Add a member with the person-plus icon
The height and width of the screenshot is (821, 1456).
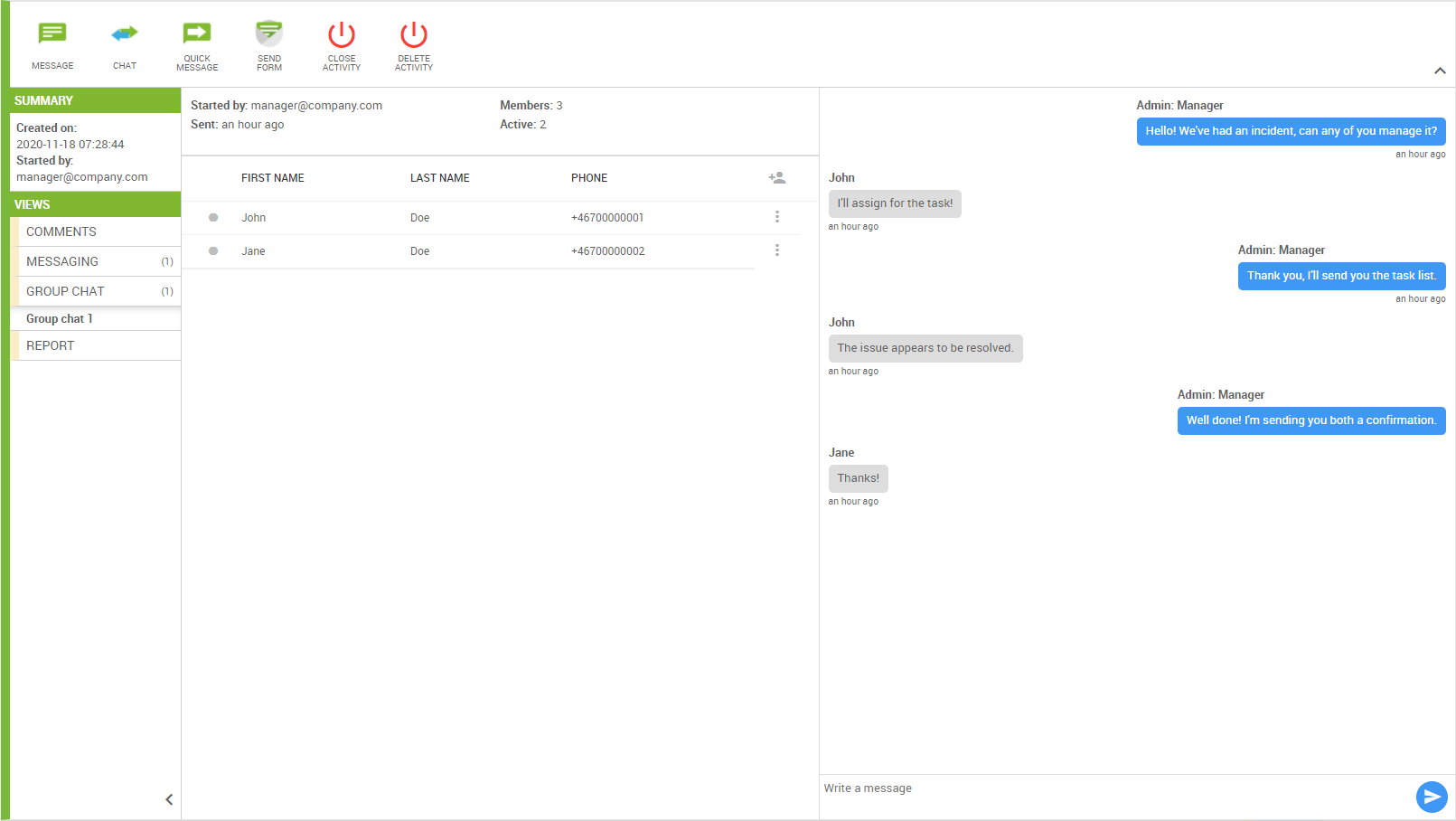(777, 178)
